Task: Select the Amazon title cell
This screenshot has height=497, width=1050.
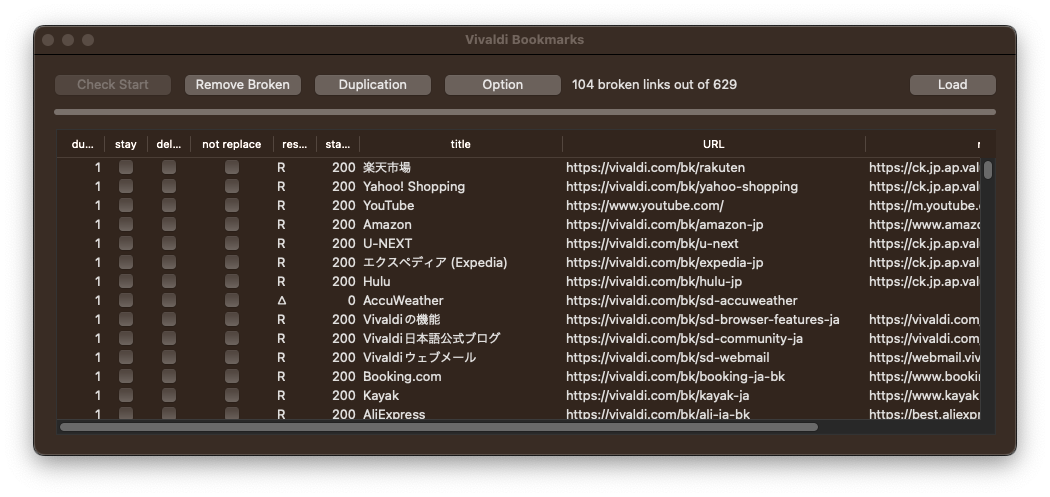Action: pyautogui.click(x=387, y=224)
